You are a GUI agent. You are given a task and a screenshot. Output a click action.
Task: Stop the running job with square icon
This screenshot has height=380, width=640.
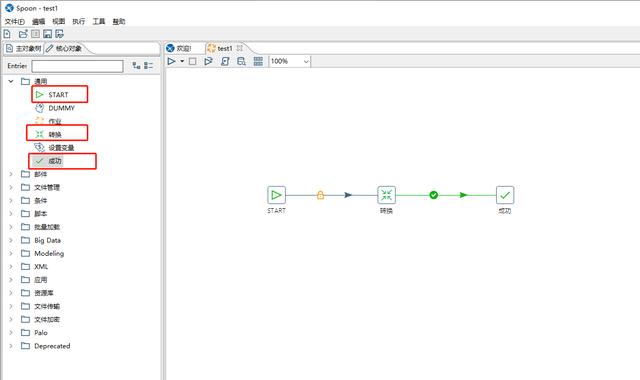point(193,61)
